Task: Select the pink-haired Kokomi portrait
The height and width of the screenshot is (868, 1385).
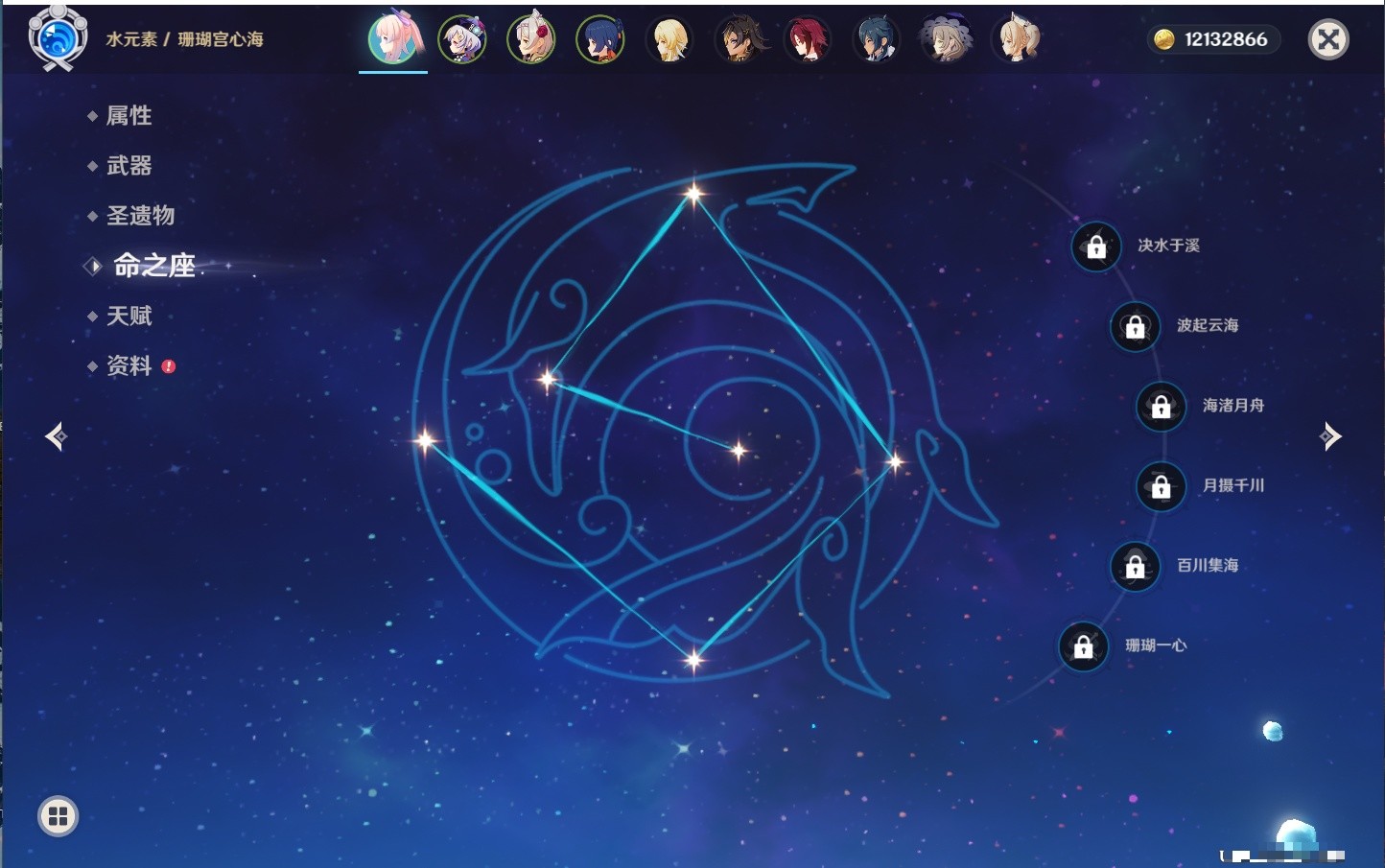Action: tap(393, 39)
